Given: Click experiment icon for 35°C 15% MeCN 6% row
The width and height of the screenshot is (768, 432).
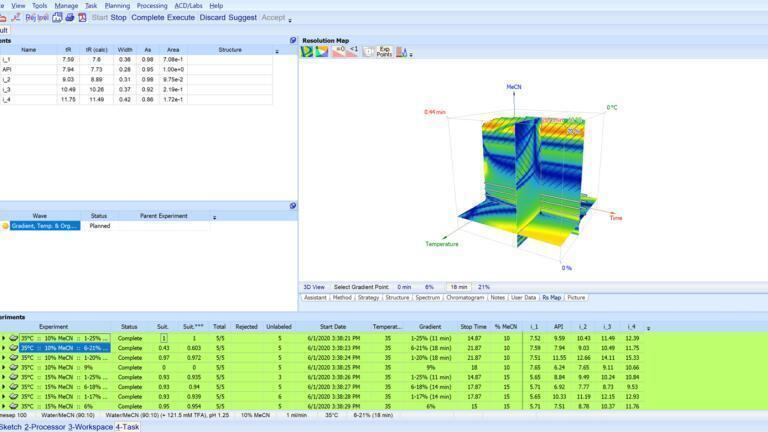Looking at the screenshot, I should pos(14,406).
